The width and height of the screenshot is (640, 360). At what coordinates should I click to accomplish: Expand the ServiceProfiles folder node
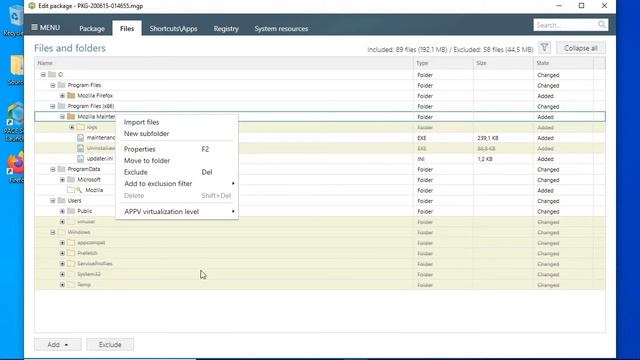pyautogui.click(x=62, y=264)
